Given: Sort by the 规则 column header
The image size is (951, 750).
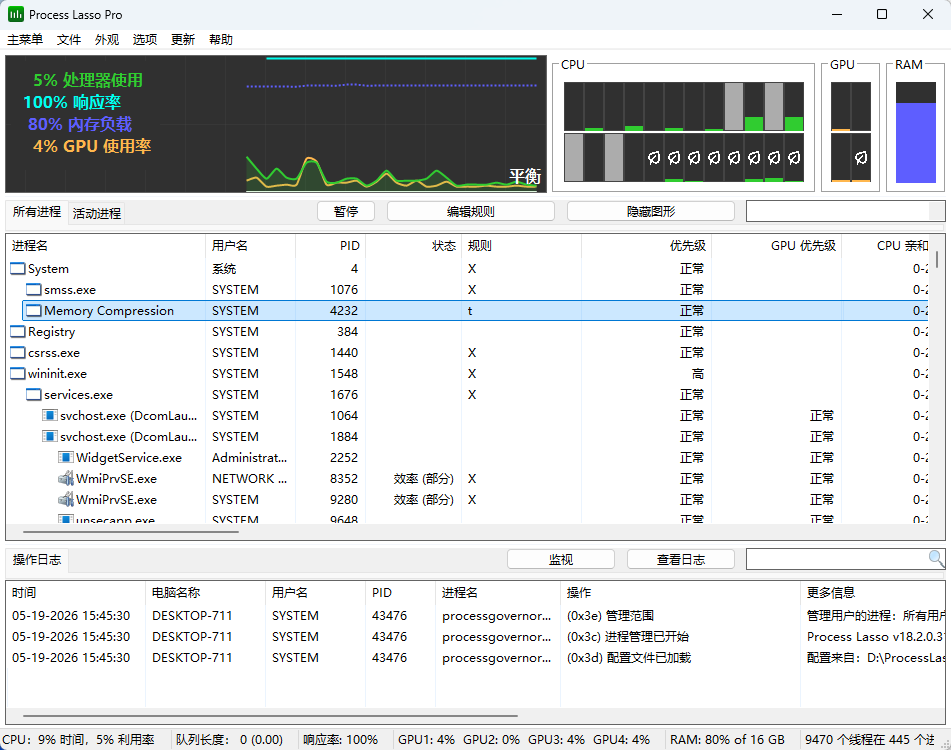Looking at the screenshot, I should [522, 246].
